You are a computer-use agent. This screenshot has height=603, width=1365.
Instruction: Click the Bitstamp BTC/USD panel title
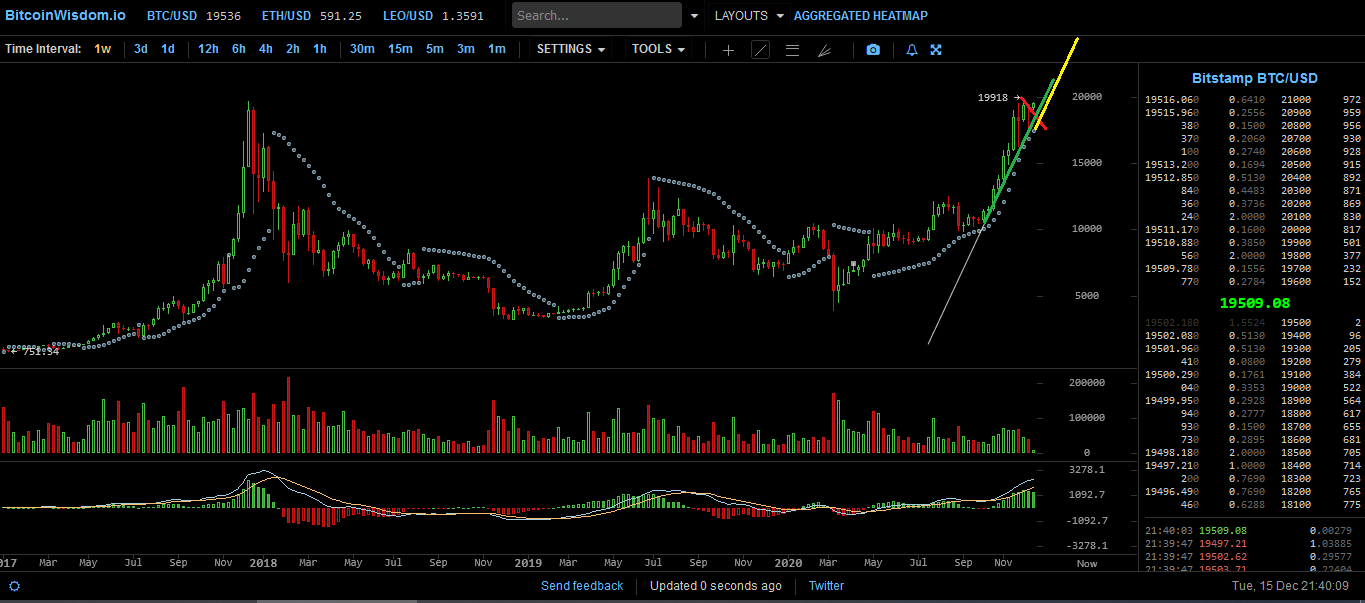point(1255,78)
